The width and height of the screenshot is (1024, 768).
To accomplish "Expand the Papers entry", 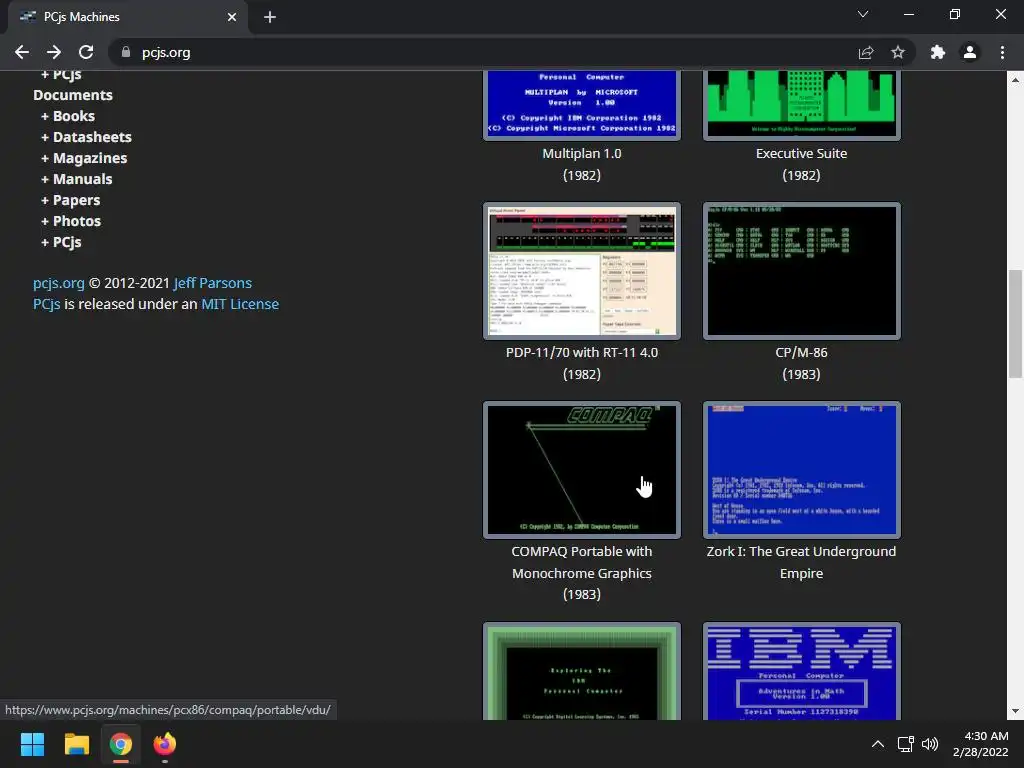I will 71,200.
